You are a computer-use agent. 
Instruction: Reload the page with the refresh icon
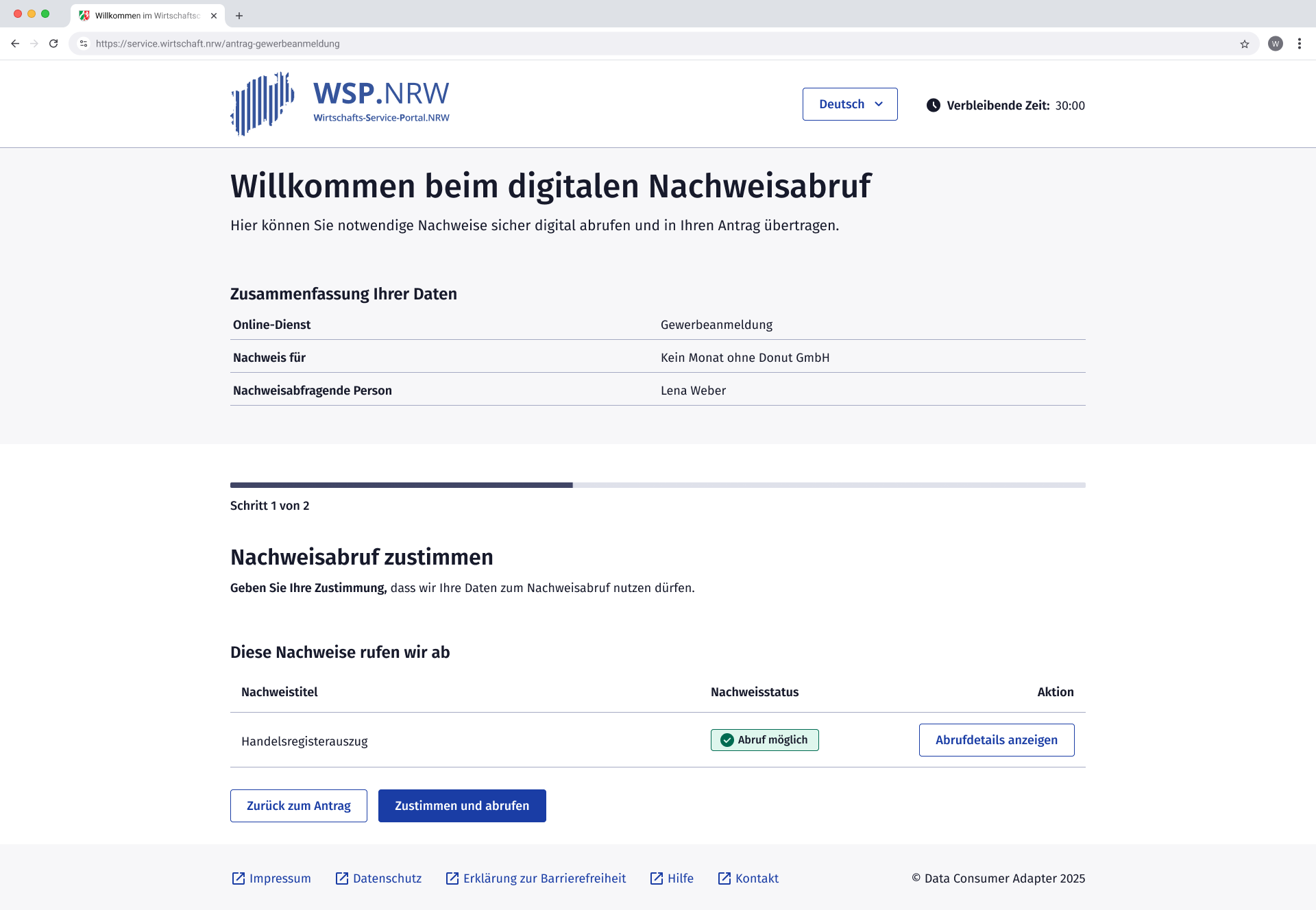pyautogui.click(x=53, y=44)
